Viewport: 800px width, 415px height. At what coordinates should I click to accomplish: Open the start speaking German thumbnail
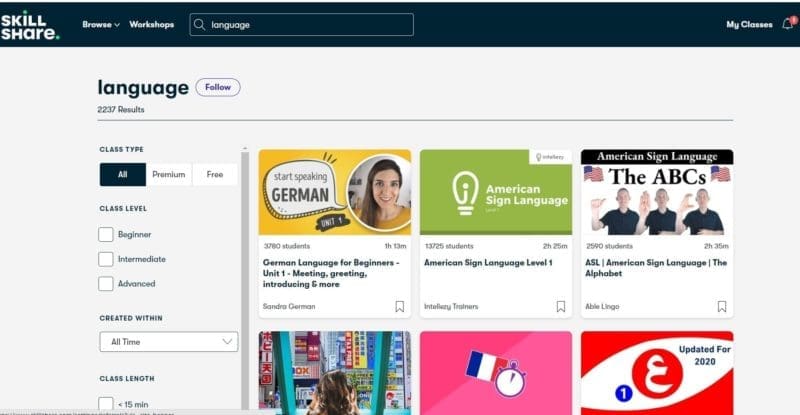(x=335, y=192)
